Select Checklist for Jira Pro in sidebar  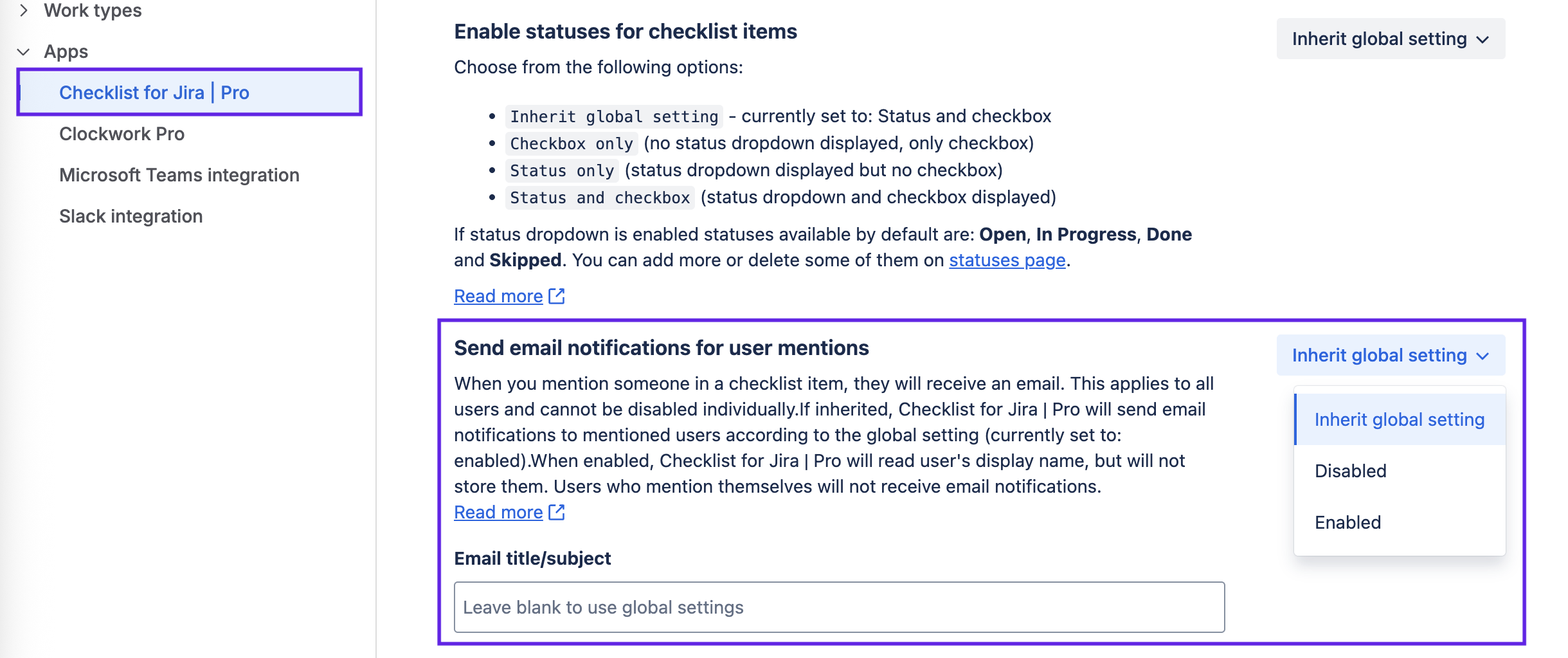tap(155, 92)
